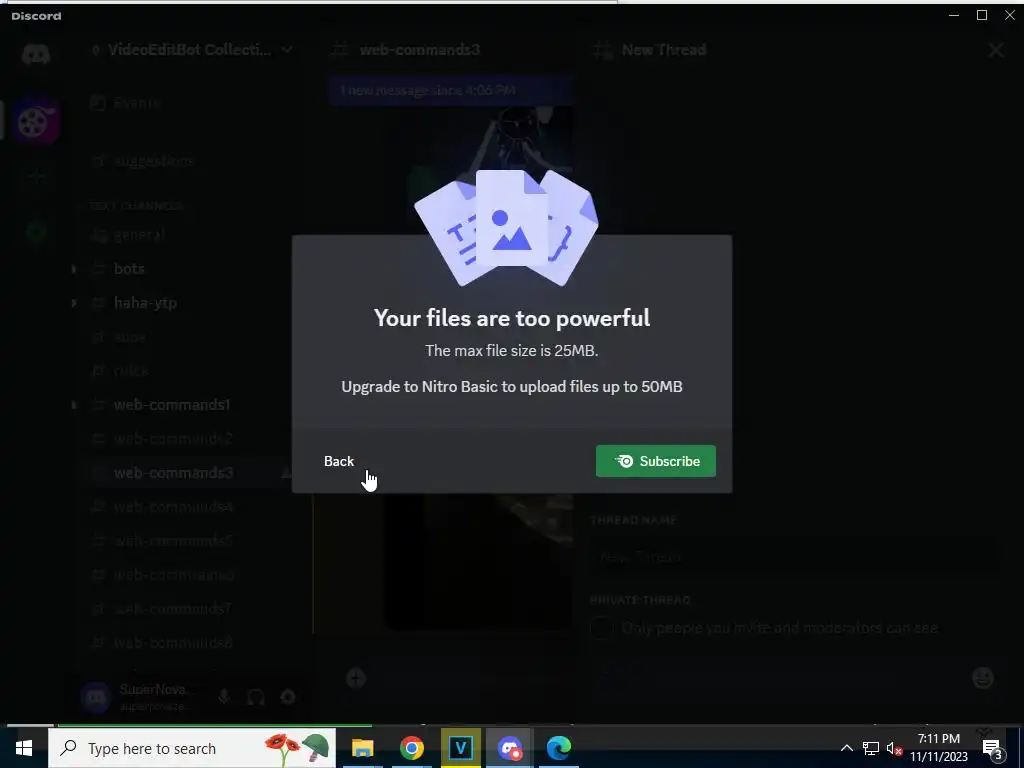Click the network tray icon
1024x768 pixels.
871,748
